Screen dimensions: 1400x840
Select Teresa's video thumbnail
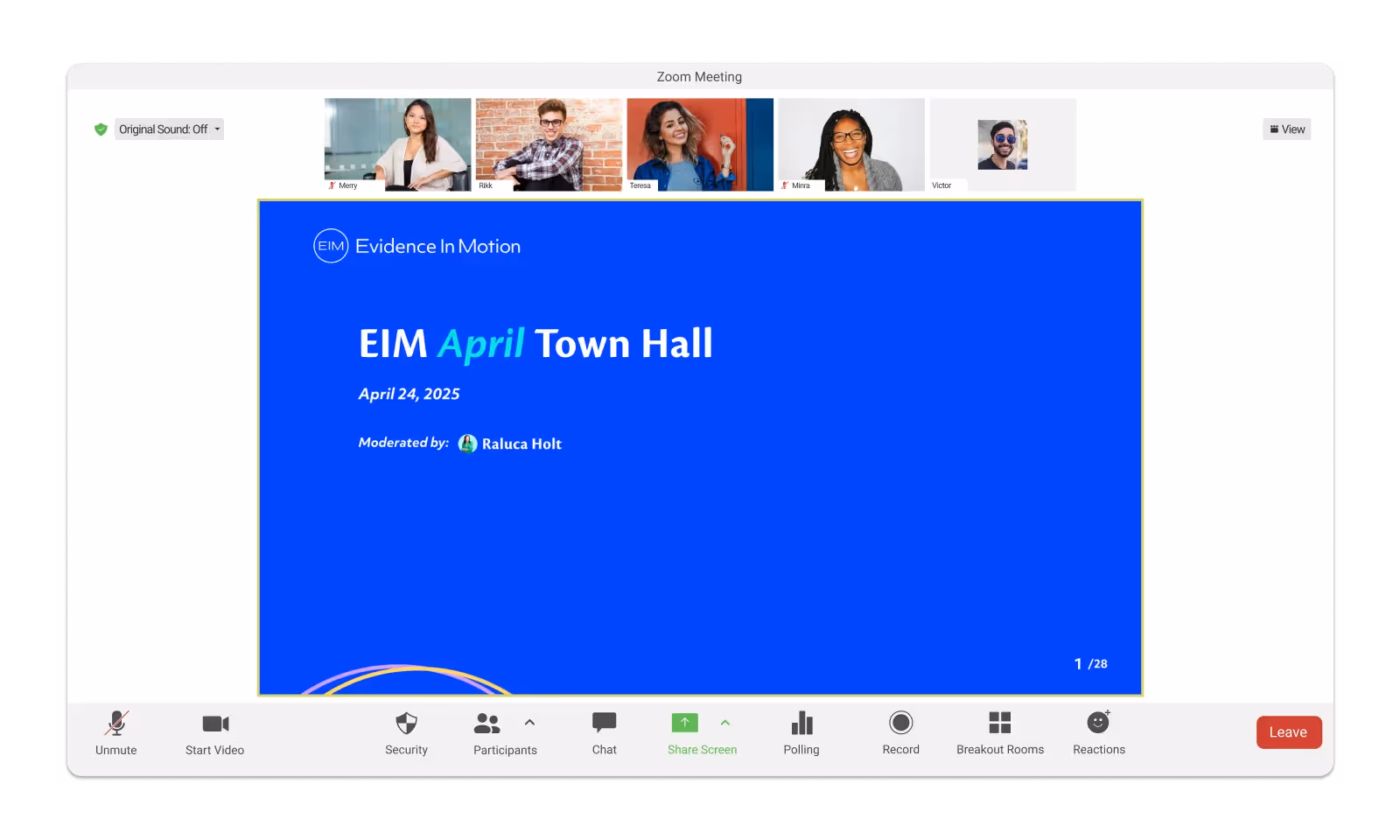point(701,144)
